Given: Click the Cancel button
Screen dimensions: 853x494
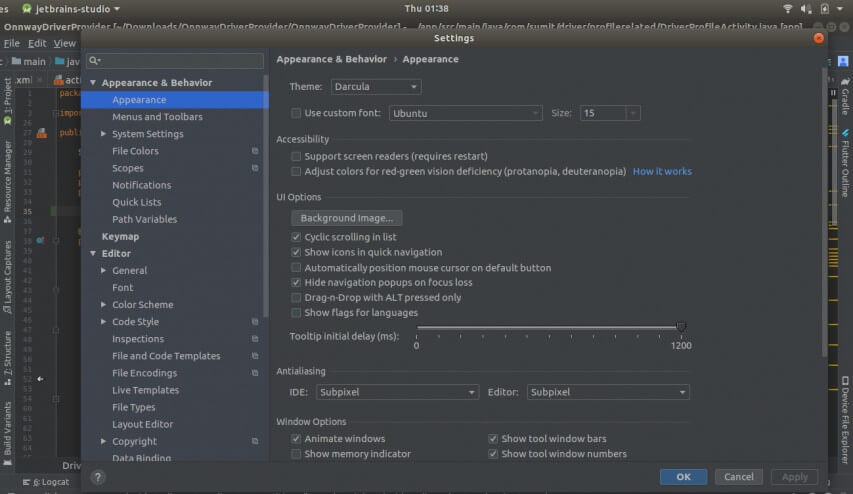Looking at the screenshot, I should pyautogui.click(x=739, y=477).
